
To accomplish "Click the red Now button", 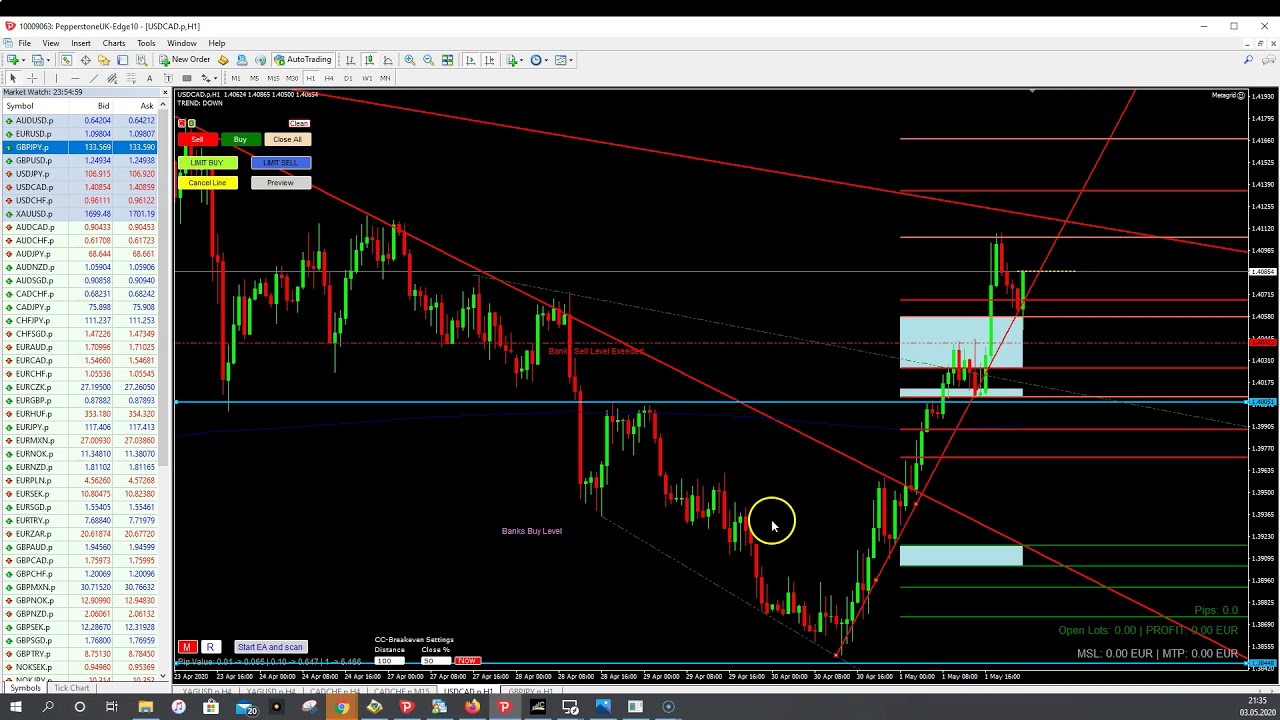I will click(x=467, y=661).
